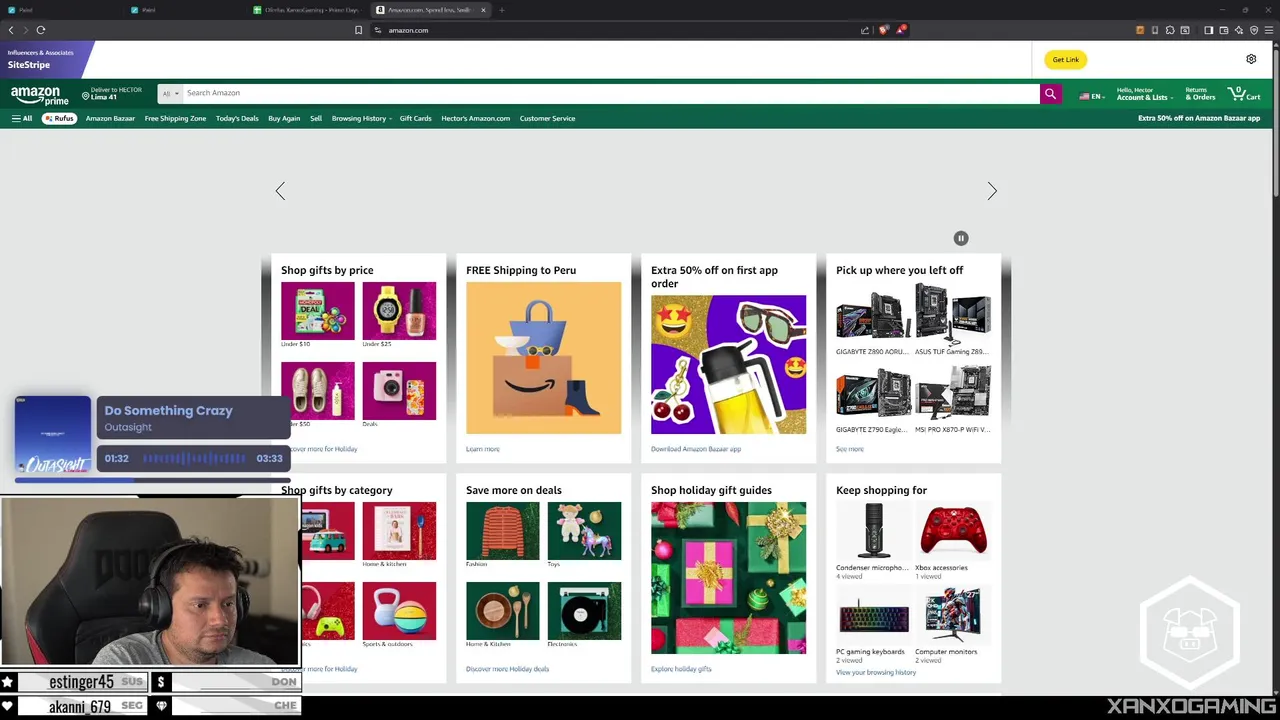The image size is (1280, 720).
Task: Open the Brave Wallet icon
Action: pyautogui.click(x=1224, y=30)
